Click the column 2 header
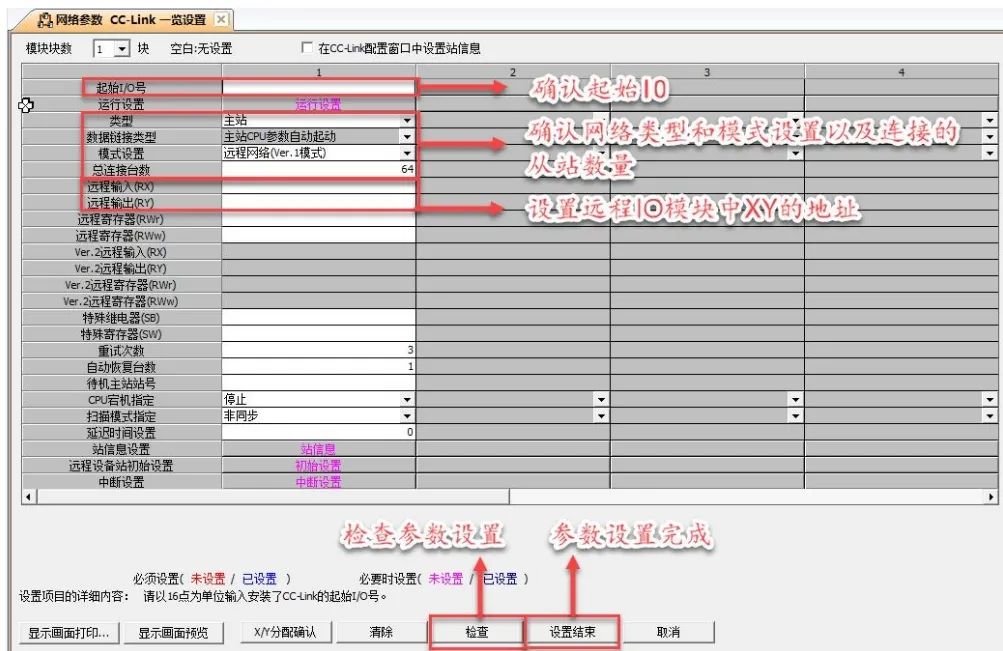Screen dimensions: 1003x651 point(513,72)
